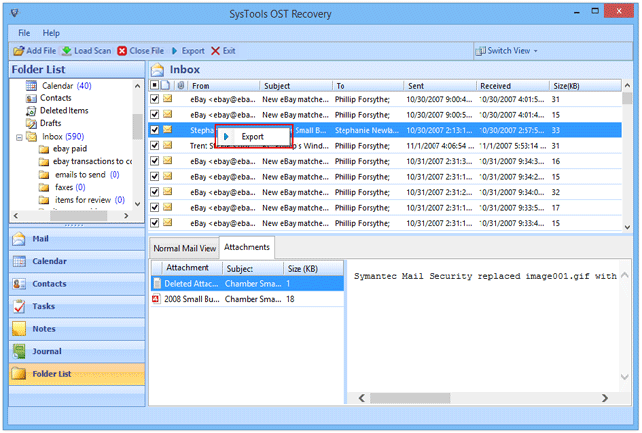Image resolution: width=642 pixels, height=433 pixels.
Task: Click the attachment Size (KB) header
Action: pos(314,268)
